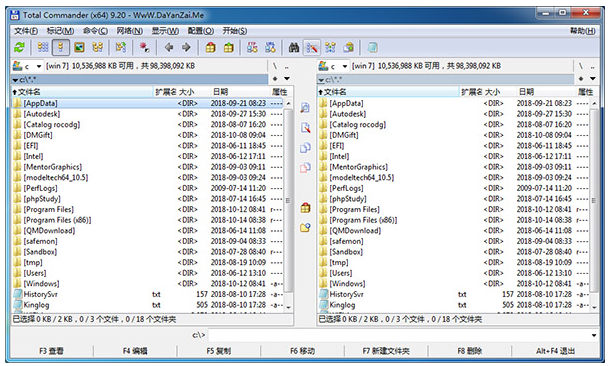This screenshot has height=366, width=614.
Task: Open left panel favorites asterisk button
Action: pos(275,79)
